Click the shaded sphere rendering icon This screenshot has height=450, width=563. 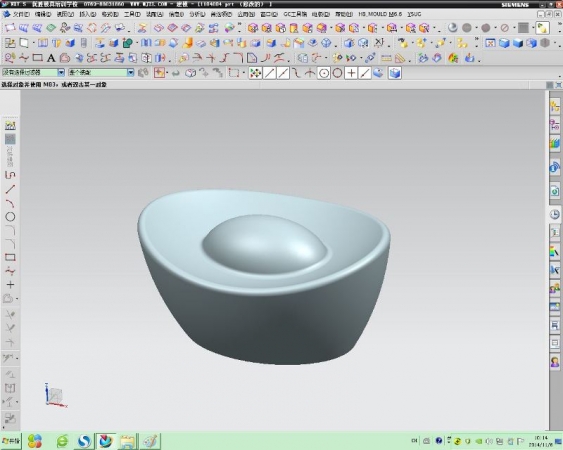coord(453,28)
